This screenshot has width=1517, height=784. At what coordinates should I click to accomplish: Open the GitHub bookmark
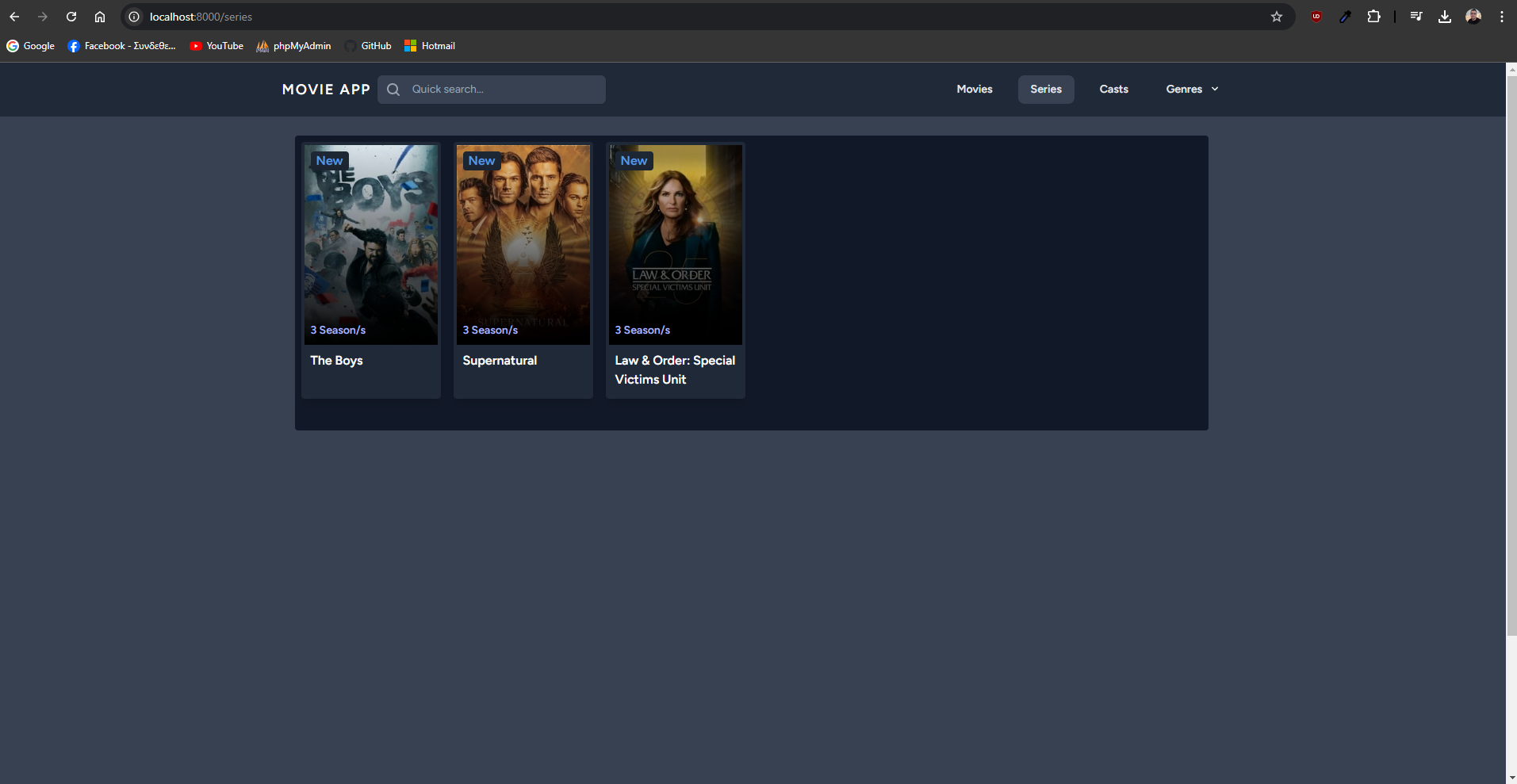click(369, 46)
